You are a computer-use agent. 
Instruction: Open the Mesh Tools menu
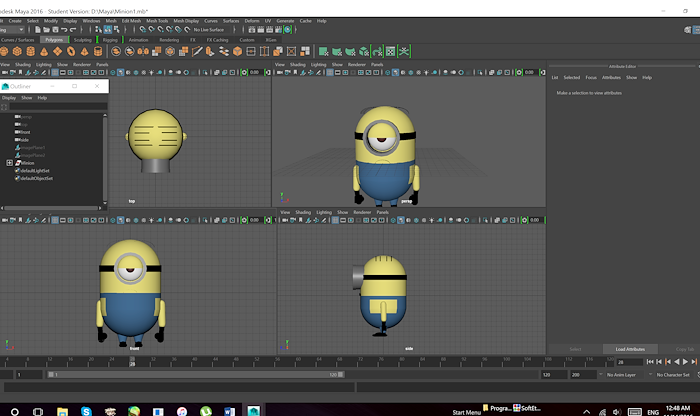(157, 21)
